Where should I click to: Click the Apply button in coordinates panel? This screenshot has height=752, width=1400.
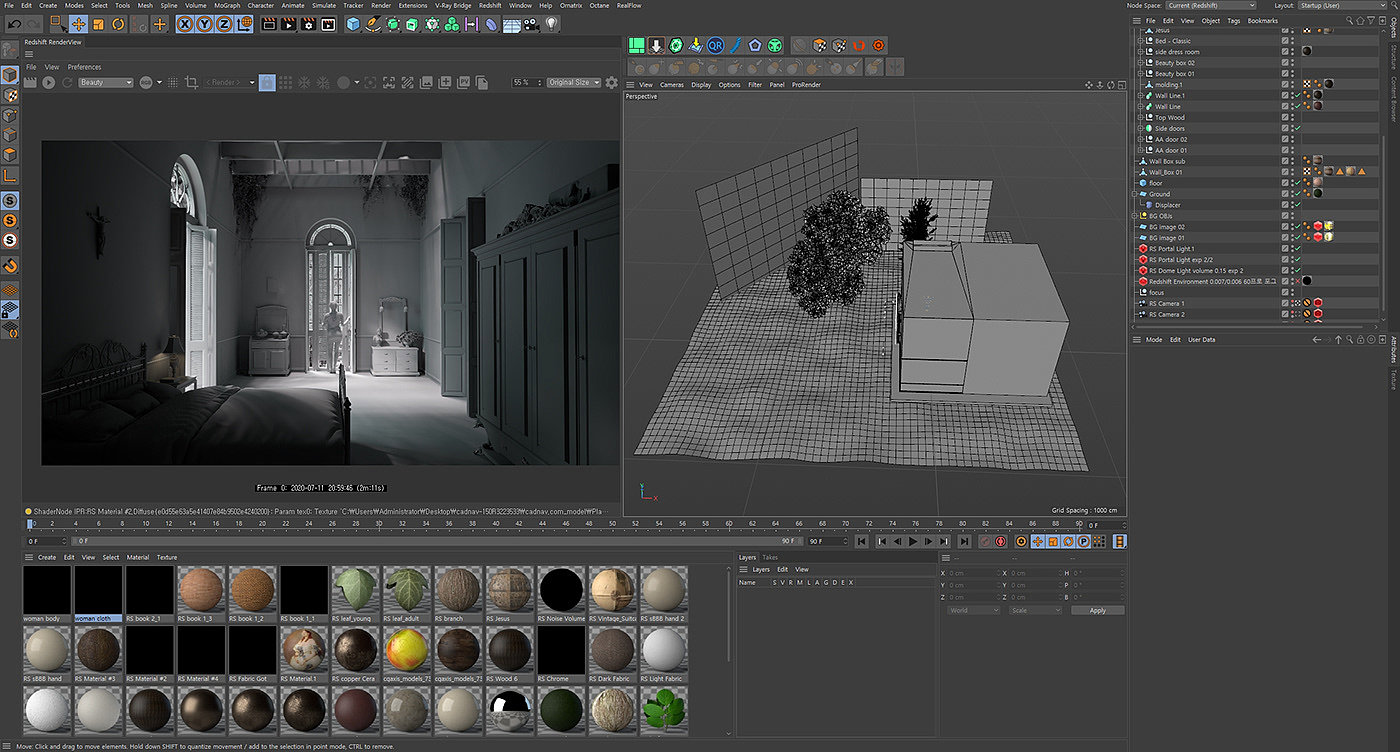click(1097, 610)
